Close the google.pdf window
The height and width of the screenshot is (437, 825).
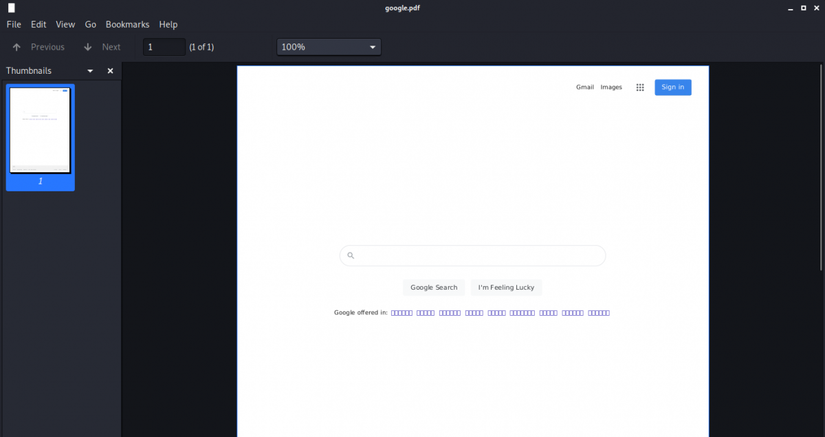[x=817, y=8]
